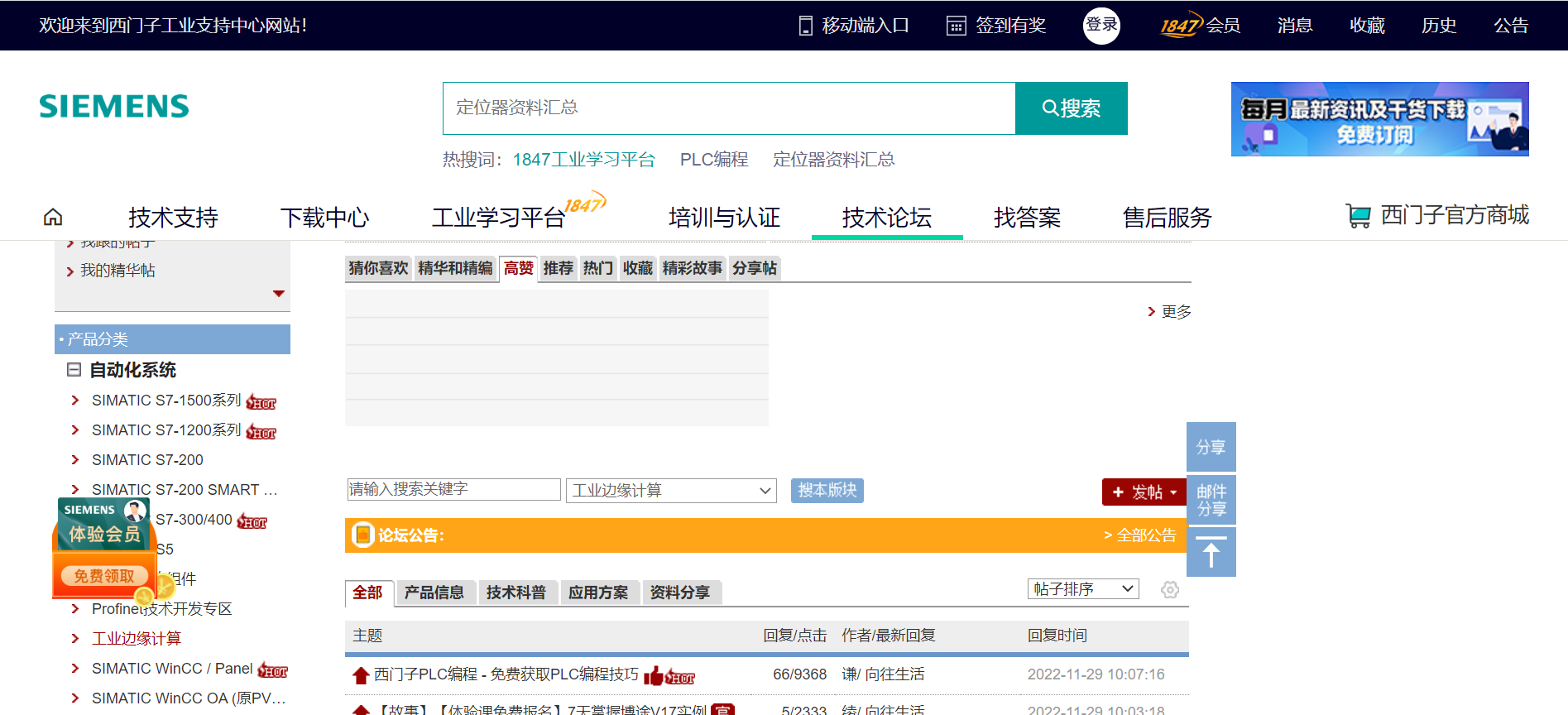The image size is (1568, 715).
Task: Select the 全部 posts tab
Action: tap(368, 593)
